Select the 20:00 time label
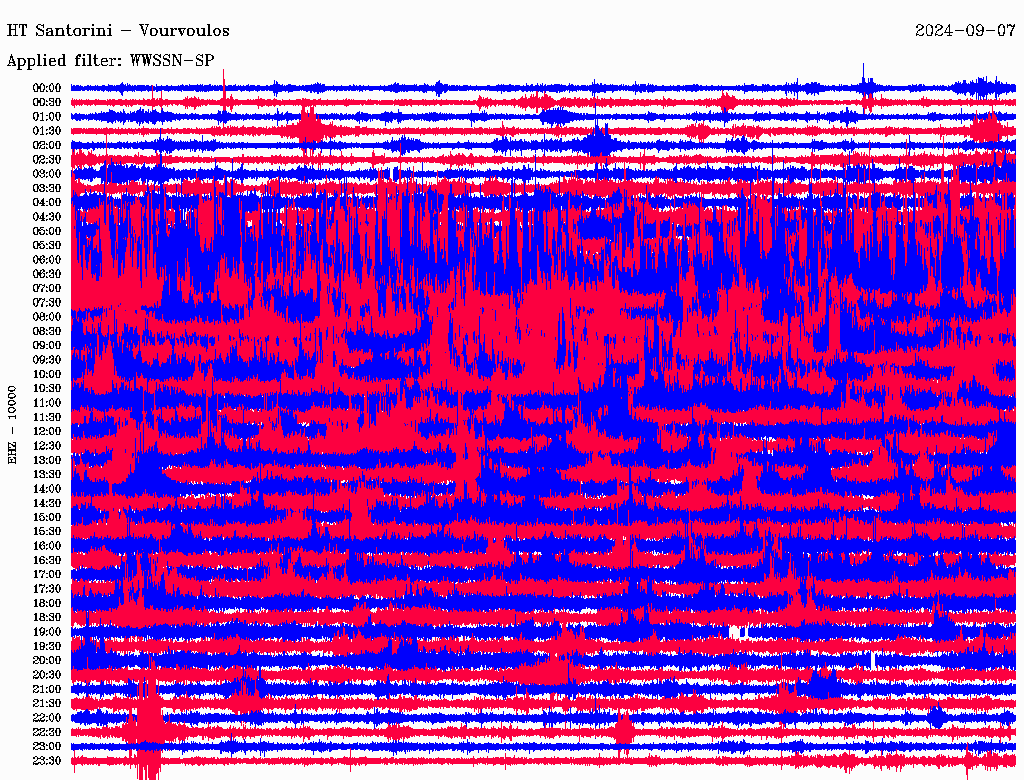The height and width of the screenshot is (780, 1024). pos(47,660)
